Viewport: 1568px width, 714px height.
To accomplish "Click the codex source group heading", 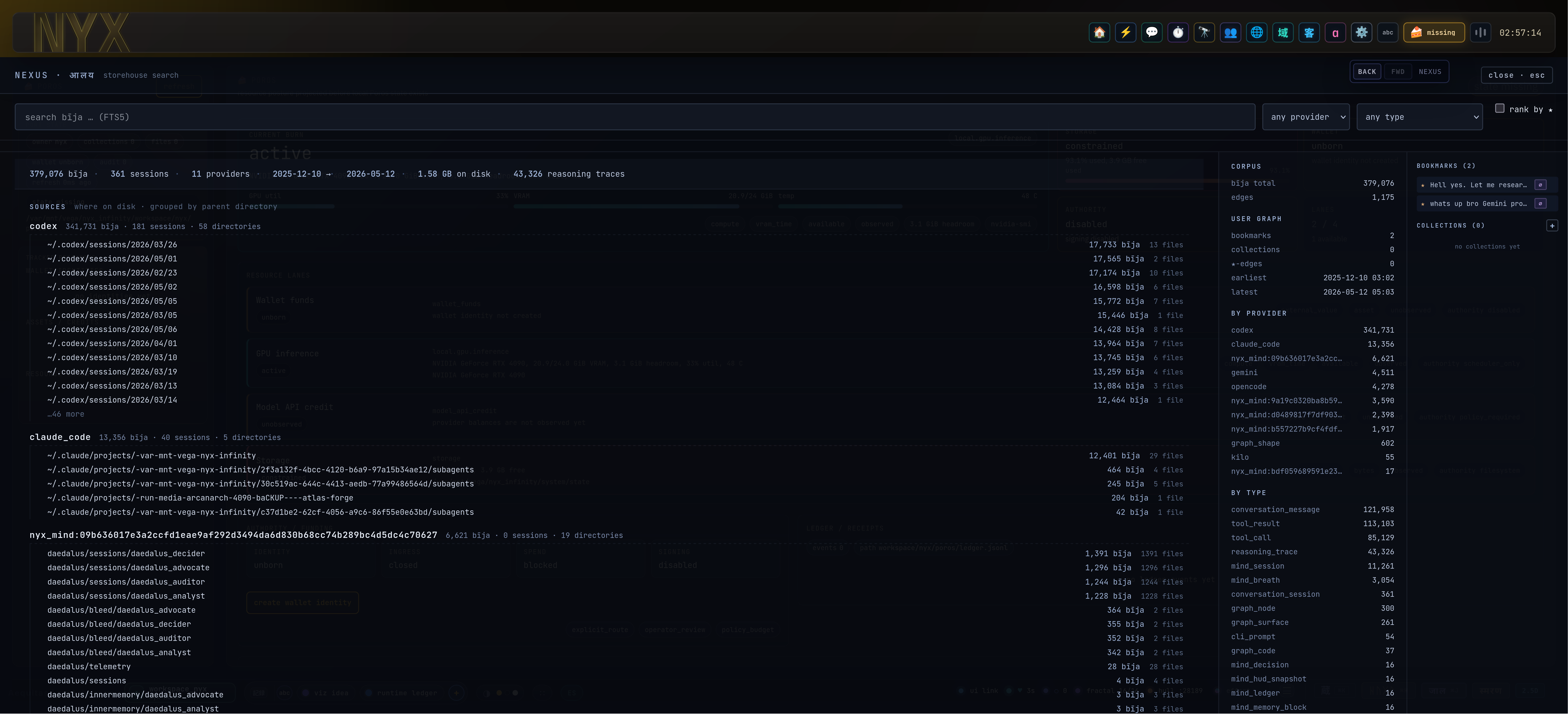I will coord(43,227).
